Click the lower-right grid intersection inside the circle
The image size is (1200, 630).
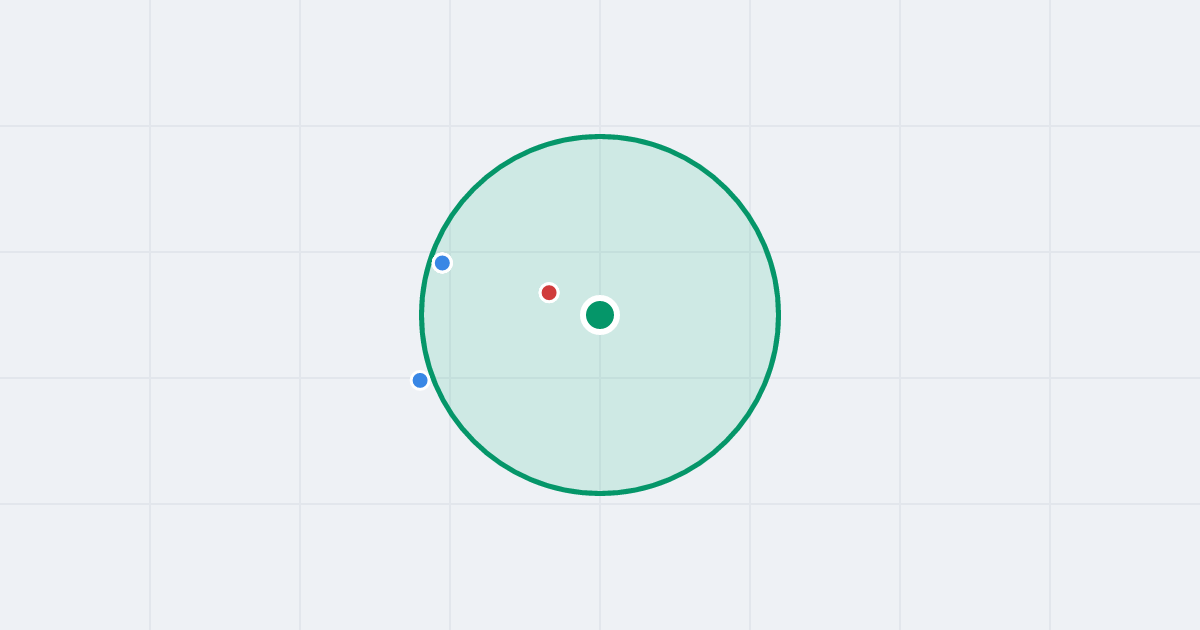click(x=750, y=378)
